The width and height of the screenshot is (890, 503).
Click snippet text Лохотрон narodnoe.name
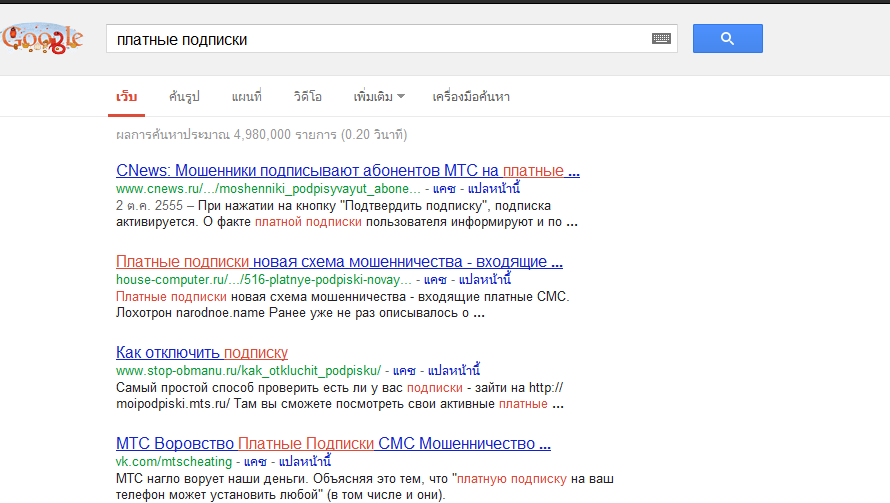tap(191, 313)
